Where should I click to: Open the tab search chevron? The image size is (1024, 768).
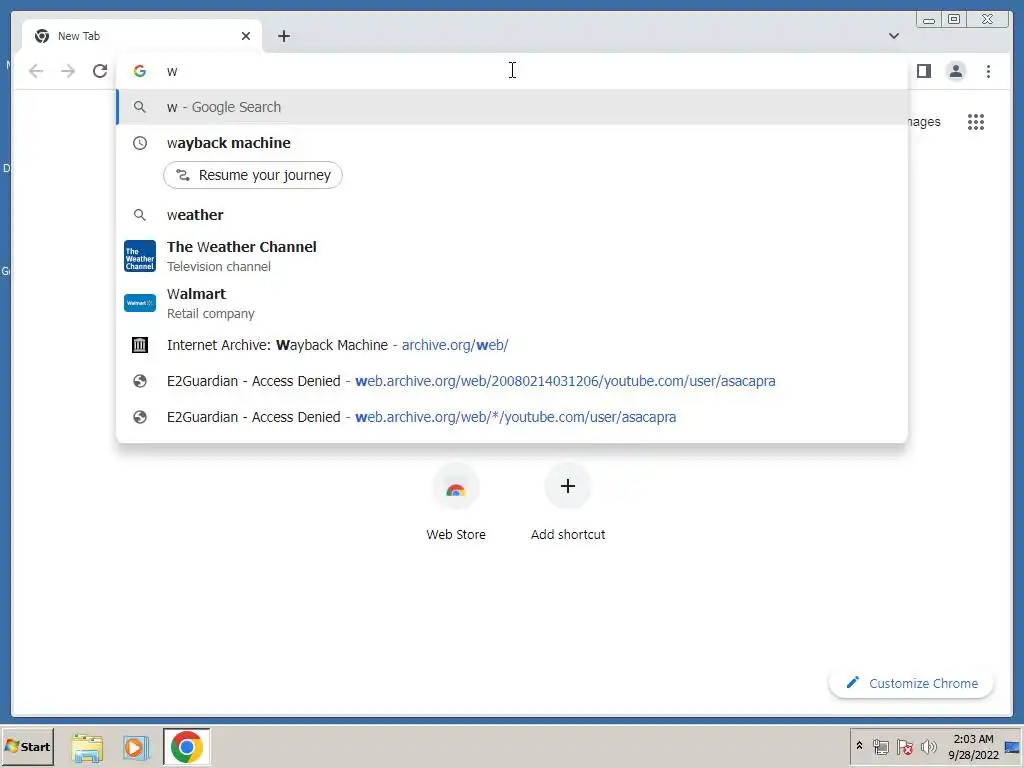click(x=893, y=36)
